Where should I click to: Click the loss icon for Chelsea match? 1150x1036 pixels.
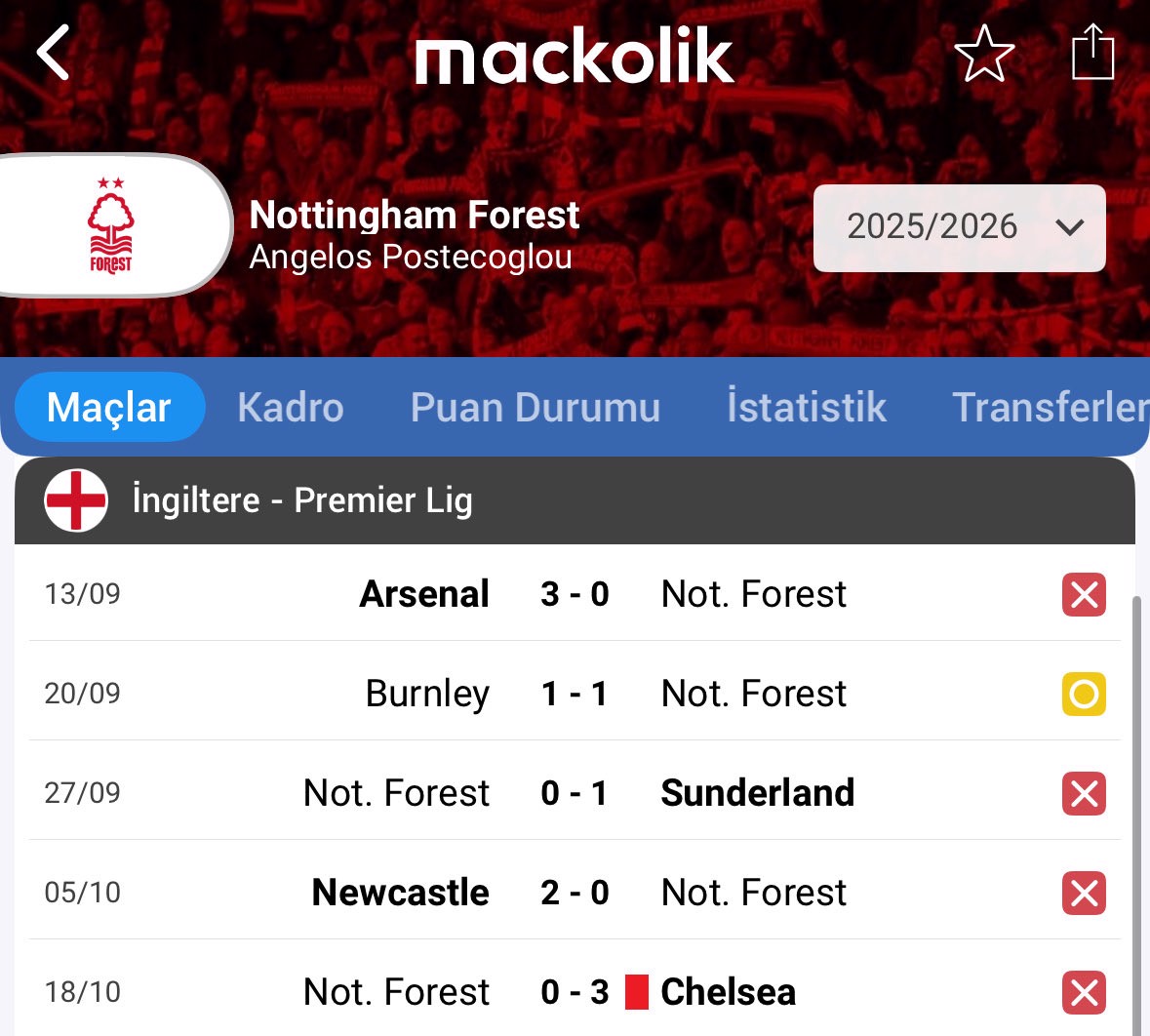(x=1084, y=992)
